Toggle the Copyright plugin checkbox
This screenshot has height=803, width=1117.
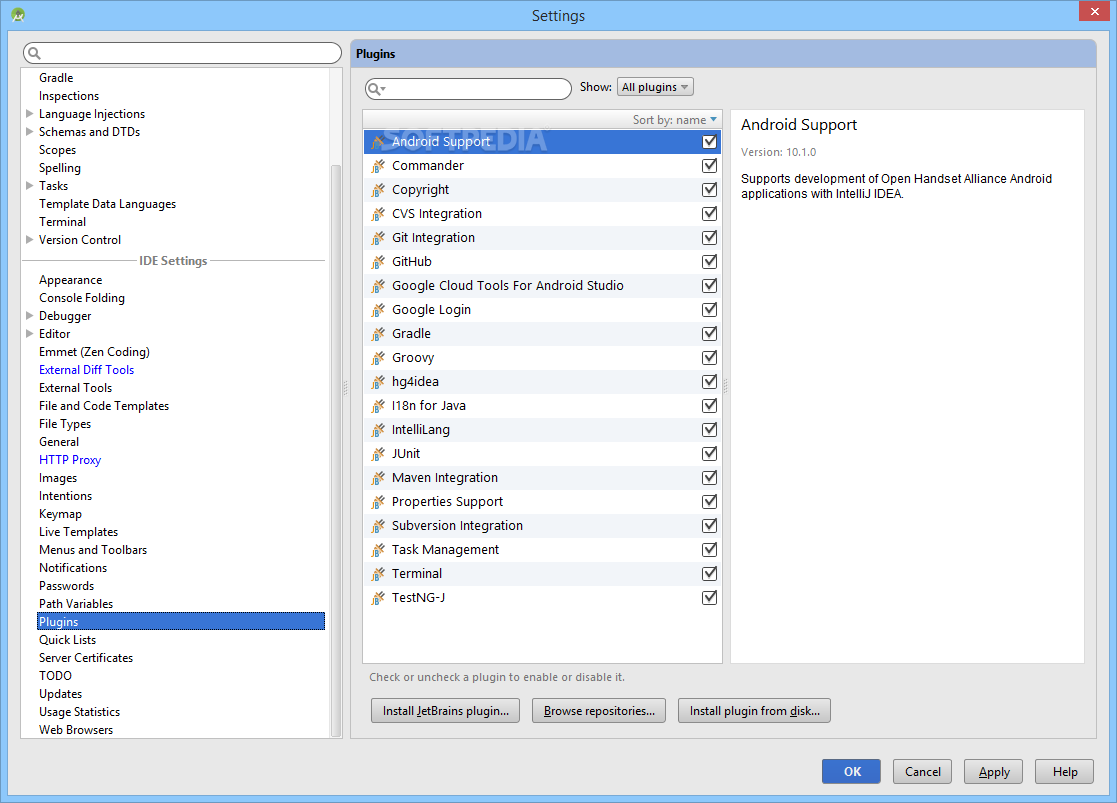pos(710,190)
